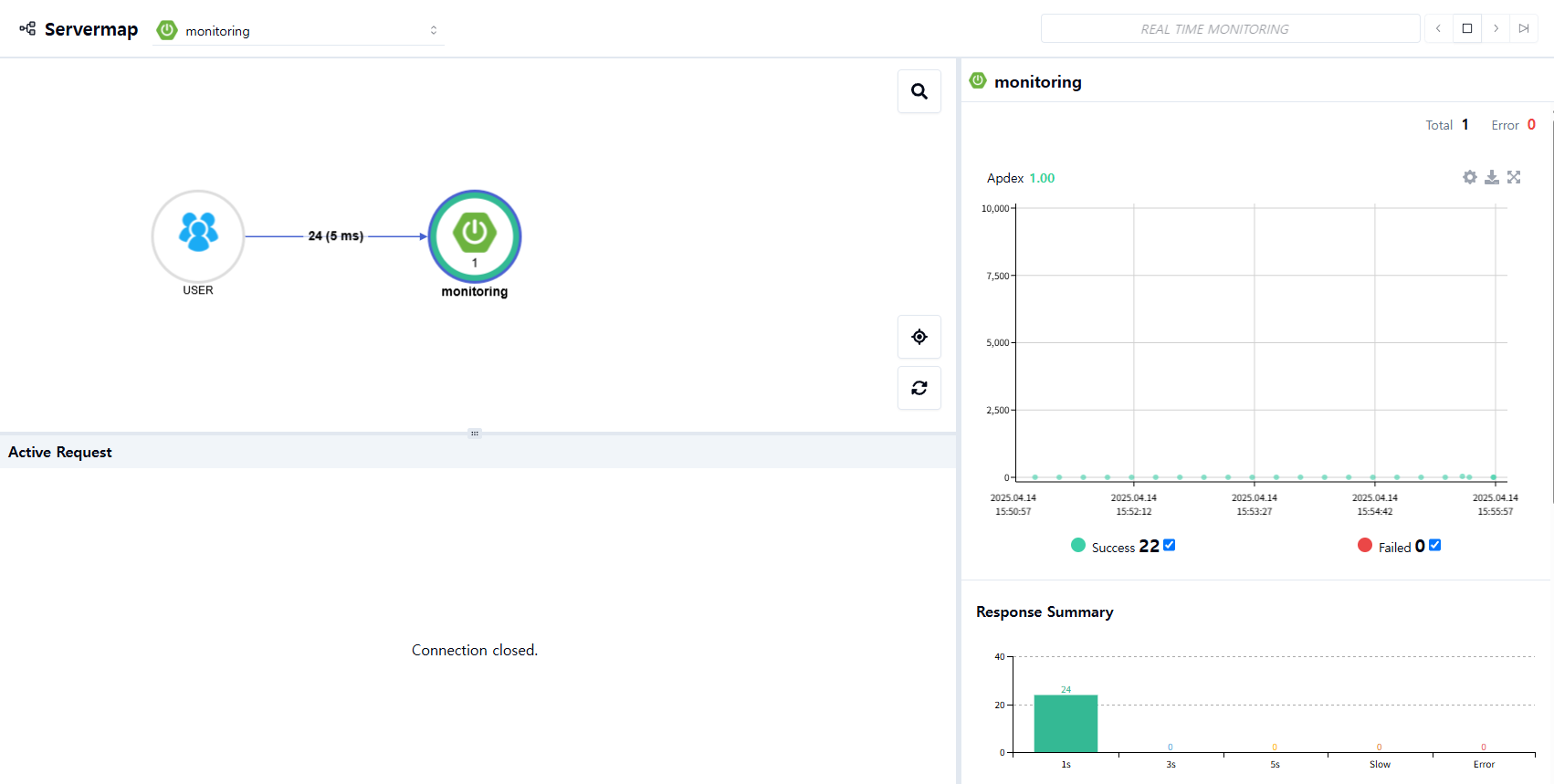
Task: Open the monitoring application dropdown
Action: click(x=299, y=30)
